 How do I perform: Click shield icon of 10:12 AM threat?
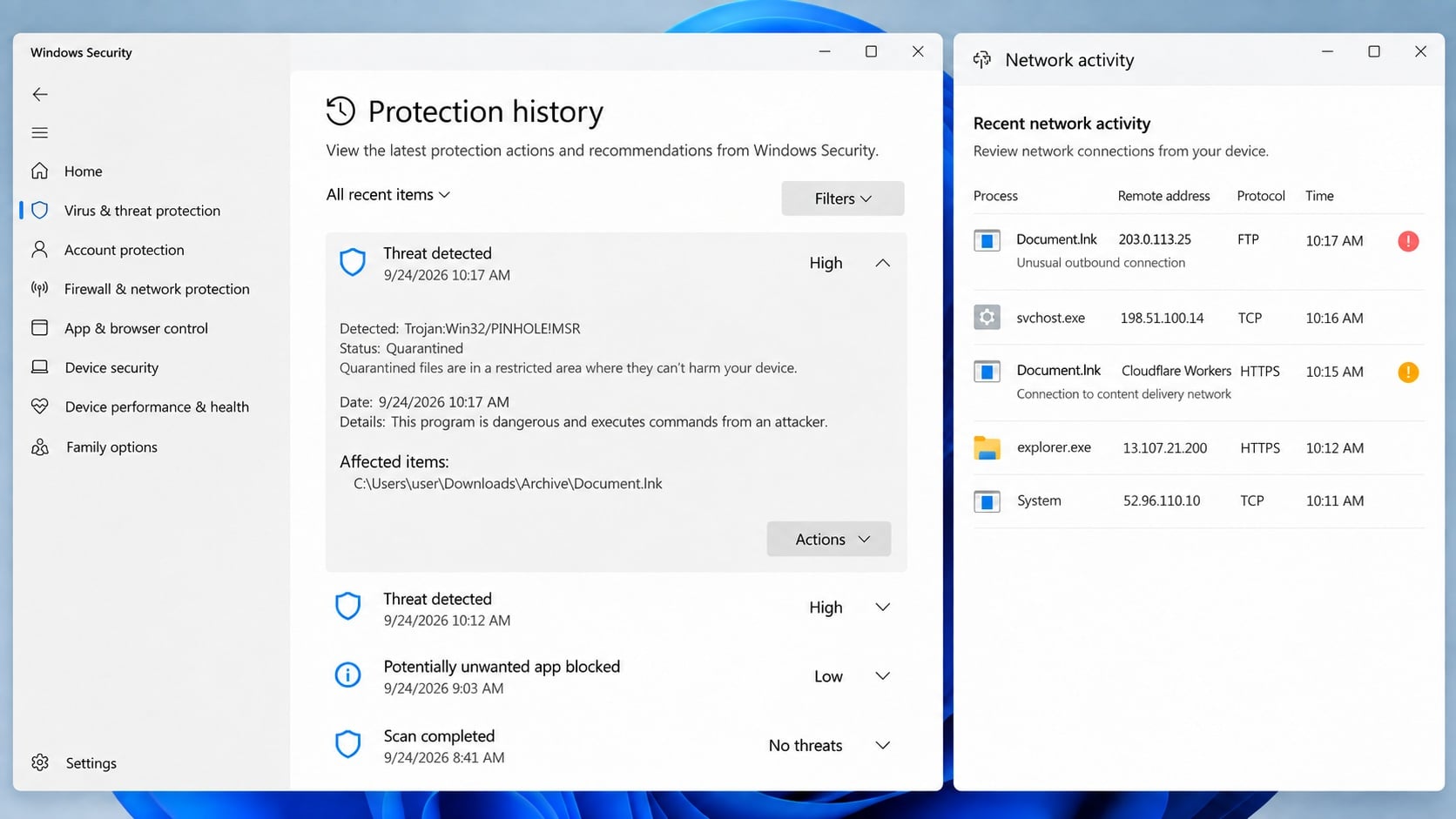coord(348,607)
